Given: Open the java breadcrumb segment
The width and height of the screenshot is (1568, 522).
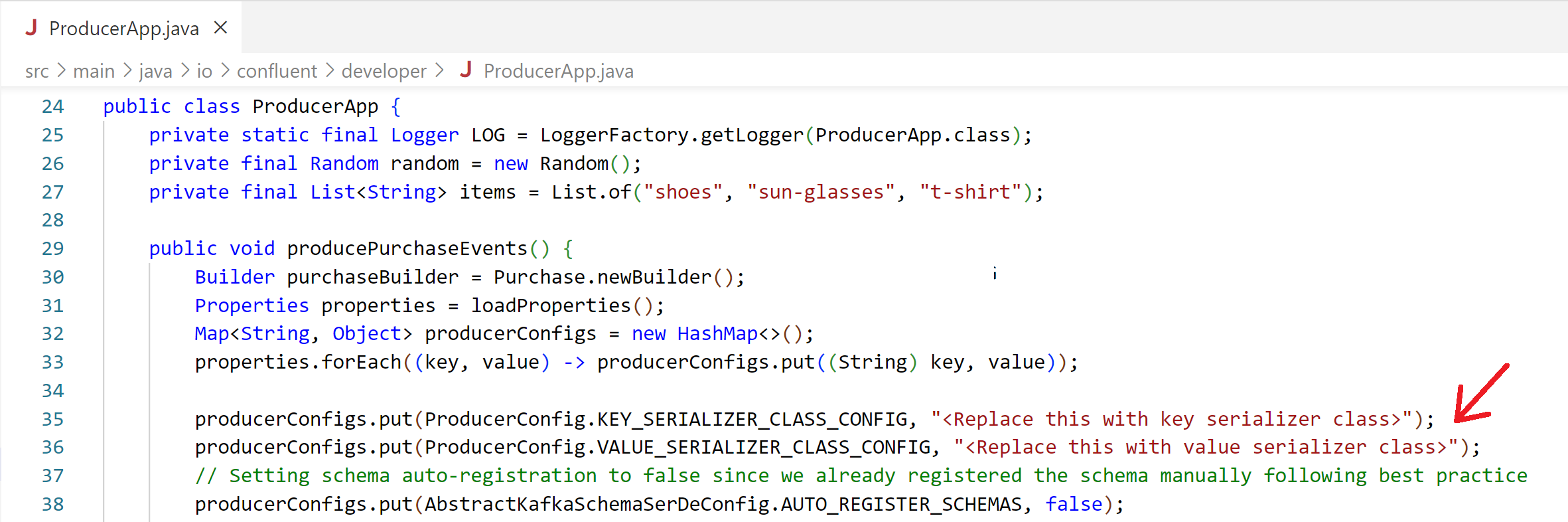Looking at the screenshot, I should (x=156, y=71).
